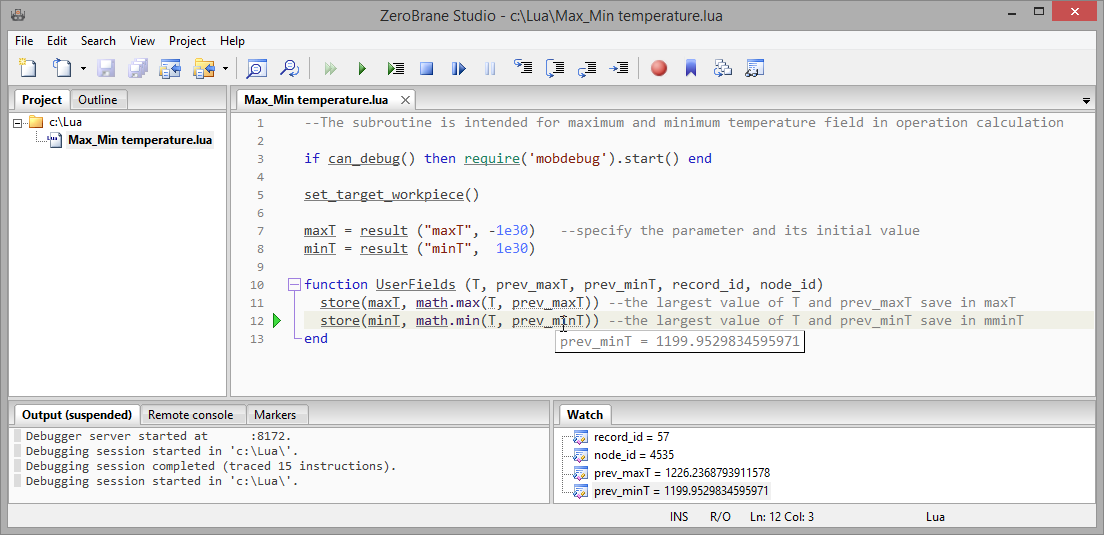Screen dimensions: 1104x535
Task: Toggle breakpoint using the red circle icon
Action: point(658,68)
